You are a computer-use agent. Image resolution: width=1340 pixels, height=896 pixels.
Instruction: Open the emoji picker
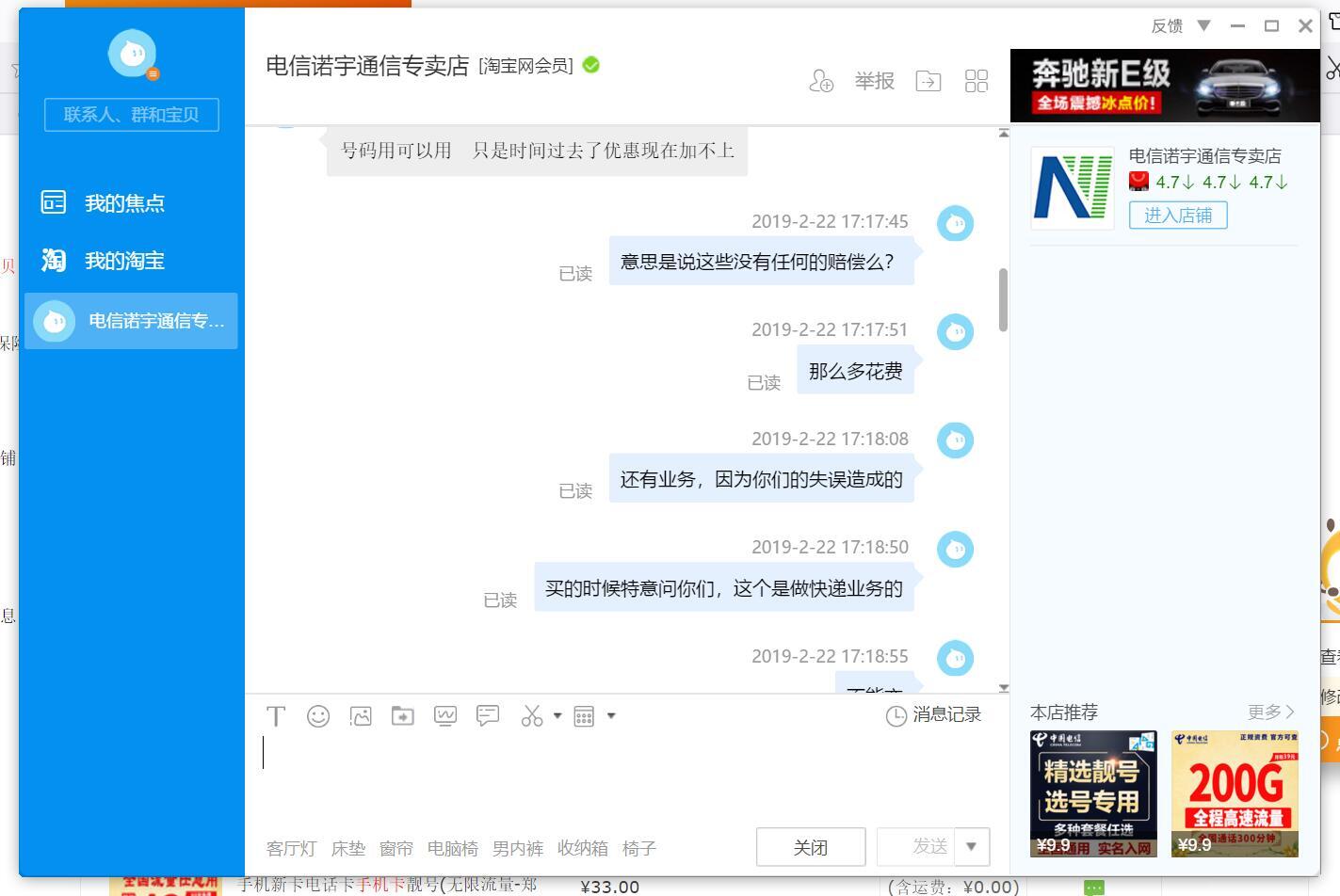[318, 716]
